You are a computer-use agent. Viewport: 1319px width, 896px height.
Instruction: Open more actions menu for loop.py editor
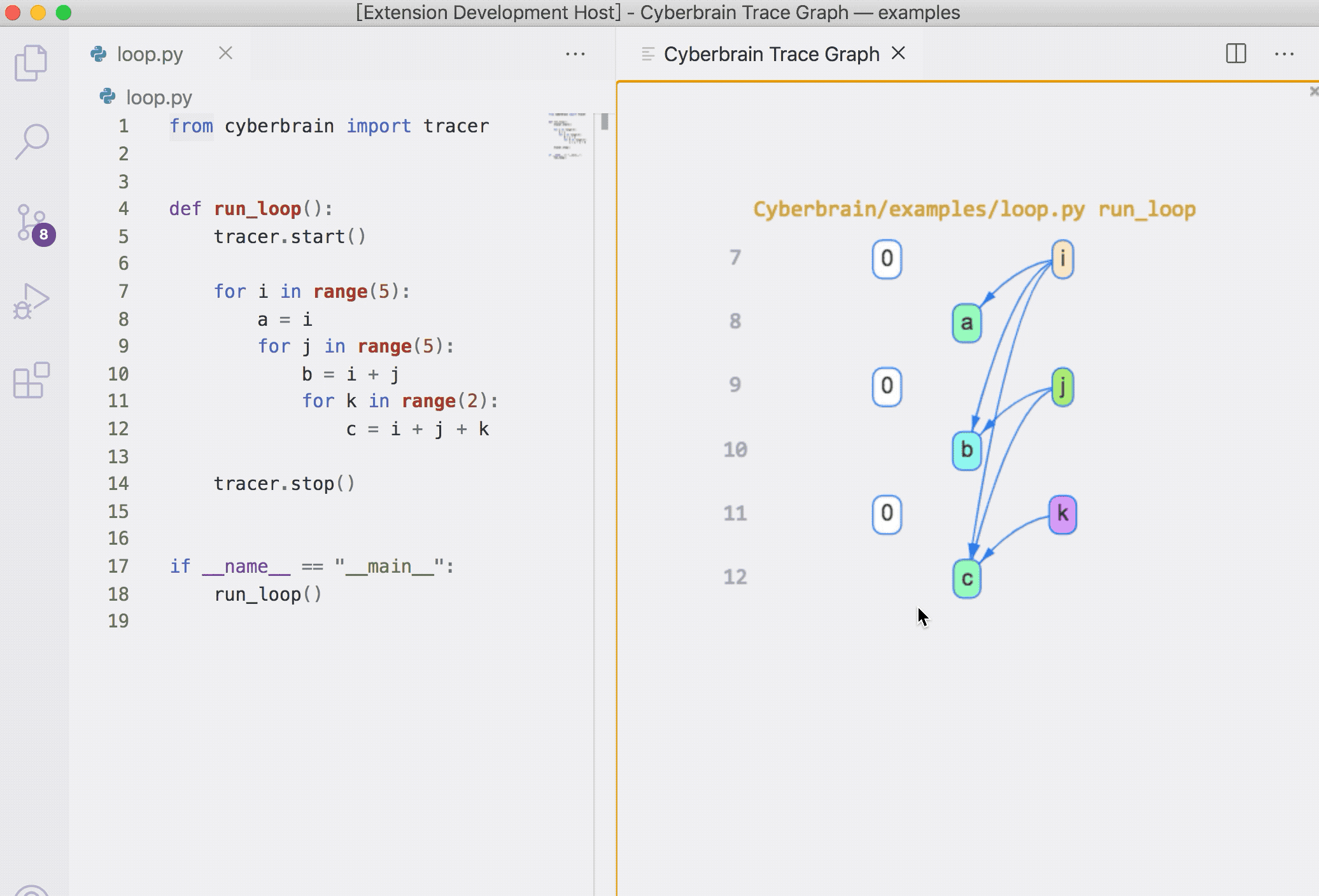(x=575, y=54)
